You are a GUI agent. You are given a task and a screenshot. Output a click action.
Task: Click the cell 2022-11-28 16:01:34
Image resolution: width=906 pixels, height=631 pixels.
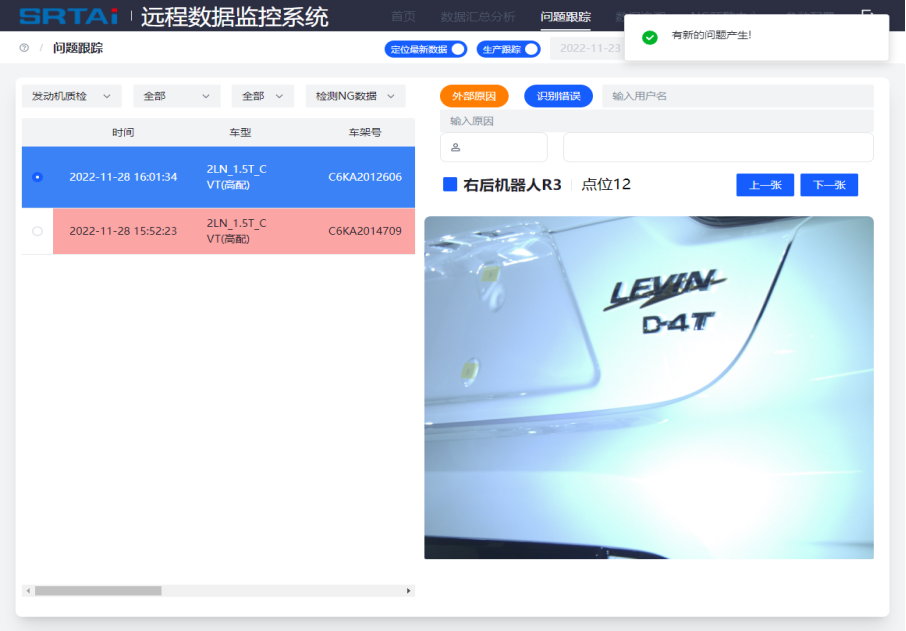123,177
